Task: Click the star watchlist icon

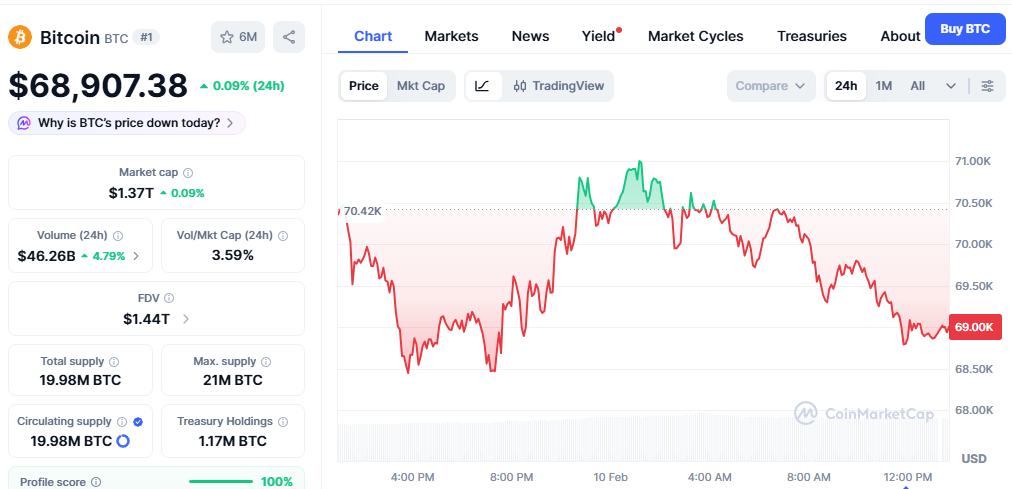Action: click(x=227, y=37)
